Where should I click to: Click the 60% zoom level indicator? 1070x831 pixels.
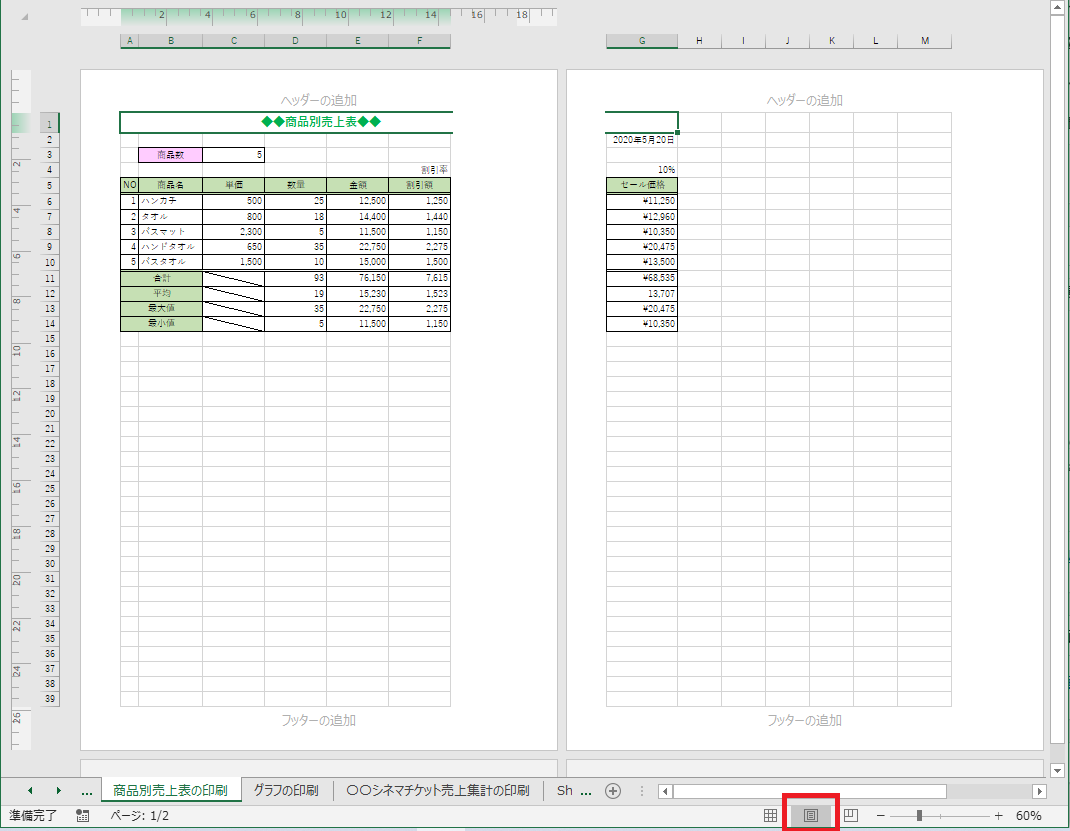point(1029,816)
